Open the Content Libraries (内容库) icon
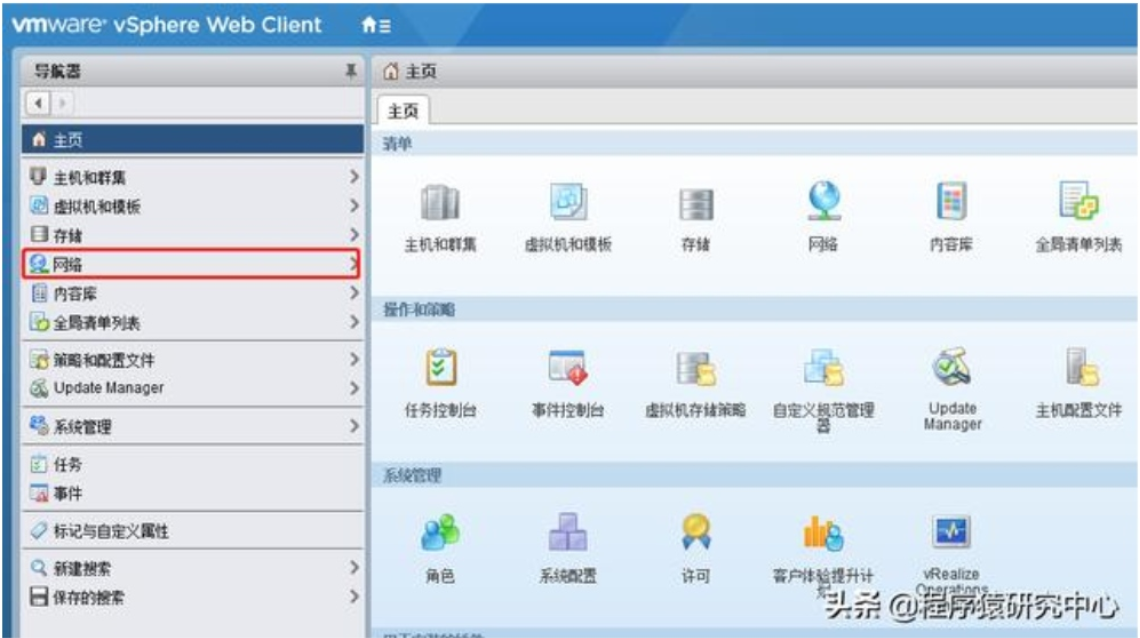The width and height of the screenshot is (1140, 638). pos(952,201)
